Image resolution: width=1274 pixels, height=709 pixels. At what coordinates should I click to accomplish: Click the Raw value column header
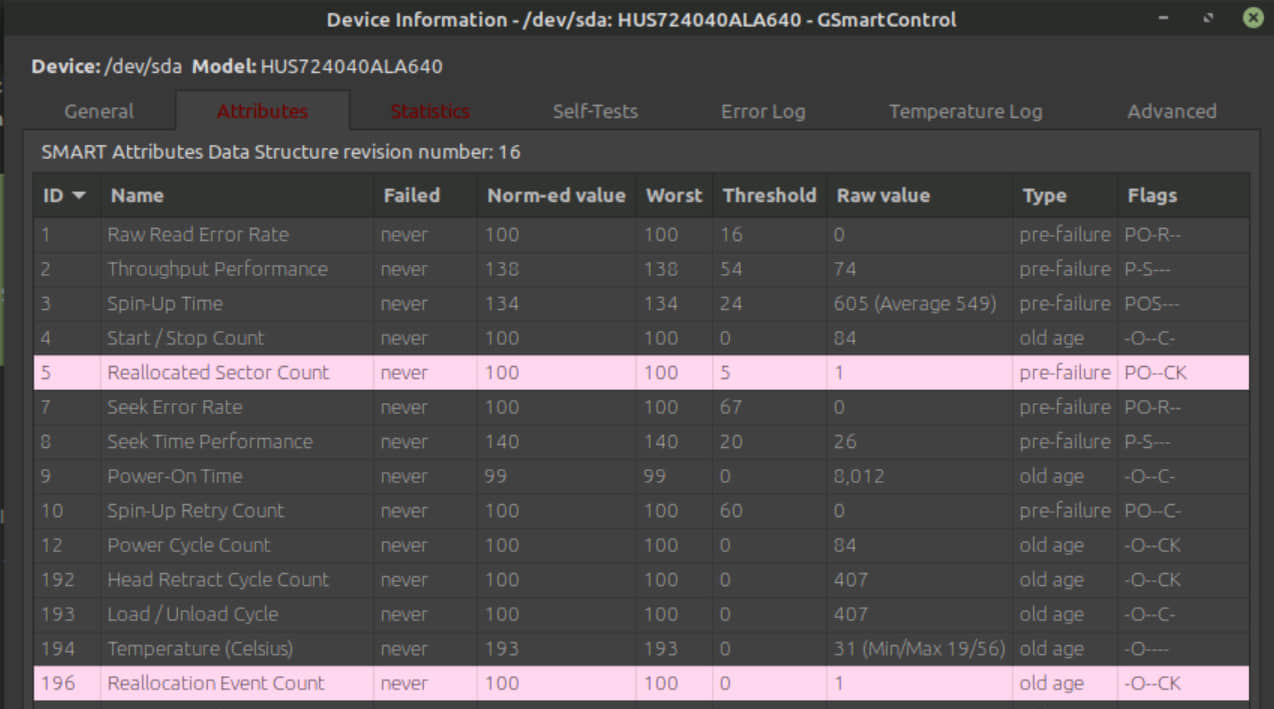pyautogui.click(x=883, y=196)
